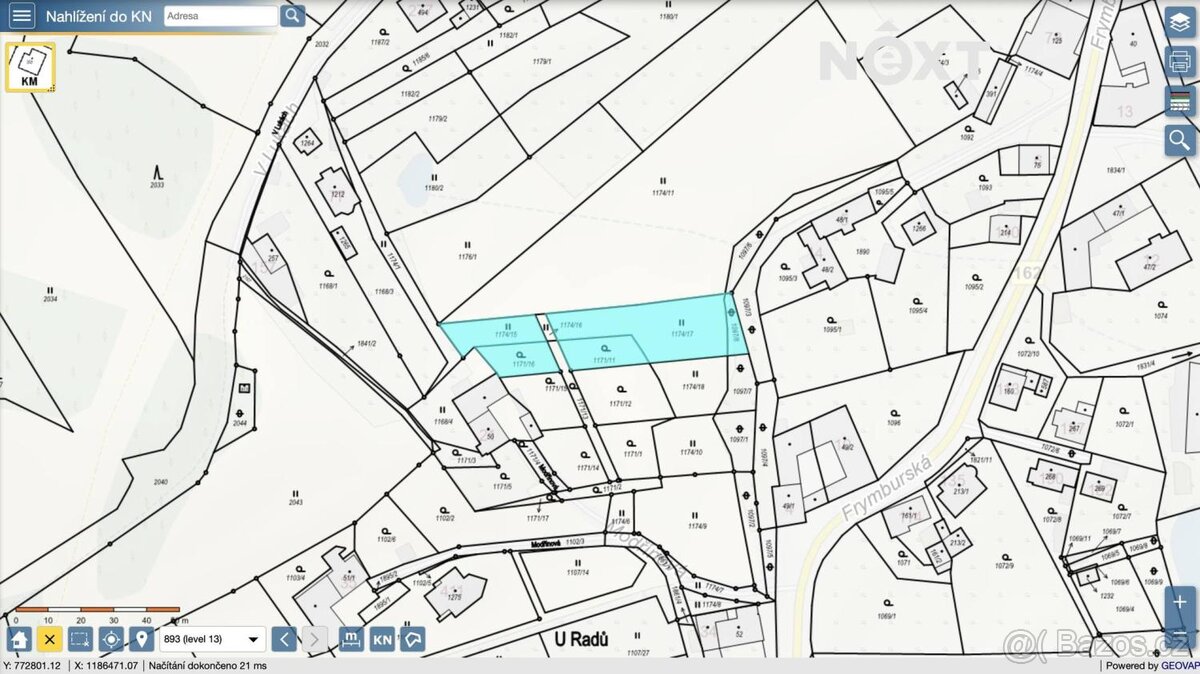Go to the home map extent

[x=19, y=639]
